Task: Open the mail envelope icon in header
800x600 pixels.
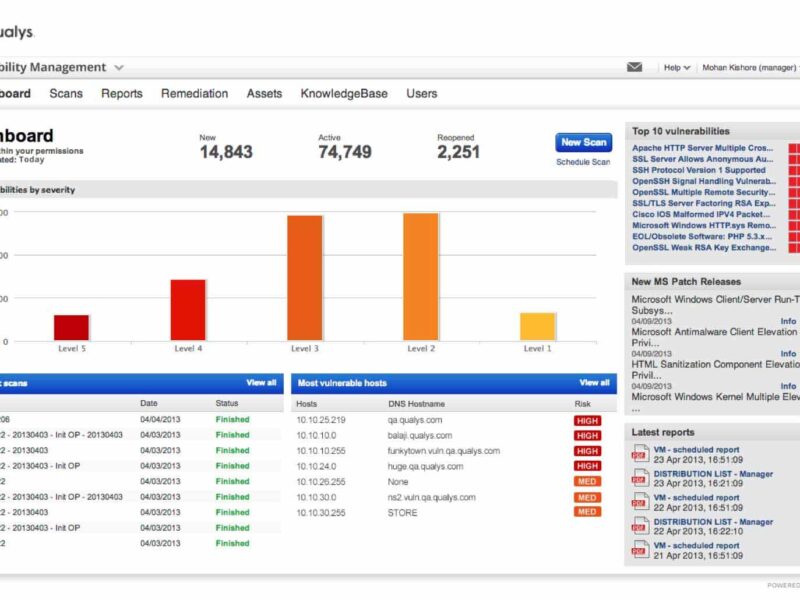Action: 634,67
